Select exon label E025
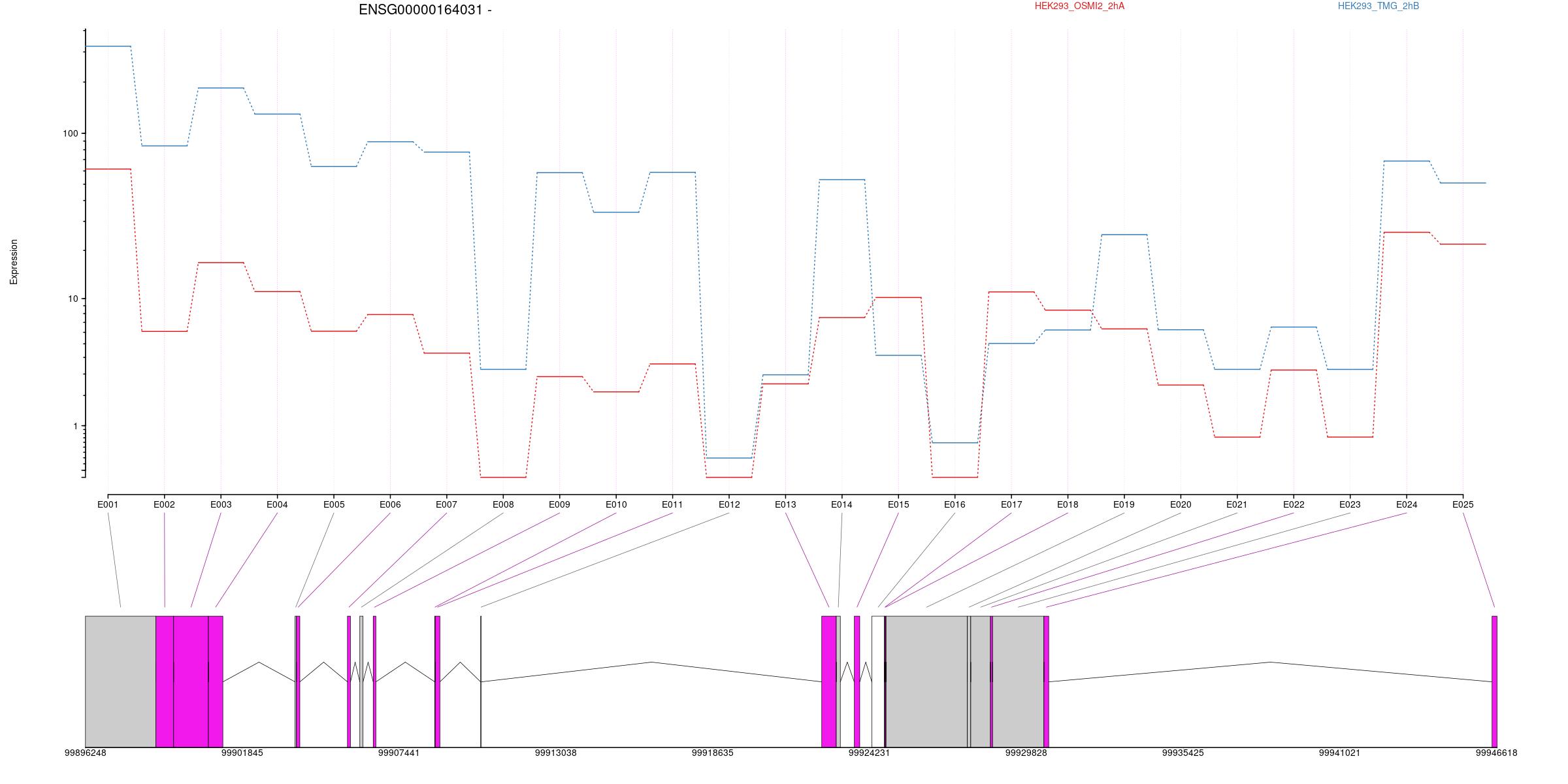Image resolution: width=1568 pixels, height=784 pixels. pos(1463,504)
